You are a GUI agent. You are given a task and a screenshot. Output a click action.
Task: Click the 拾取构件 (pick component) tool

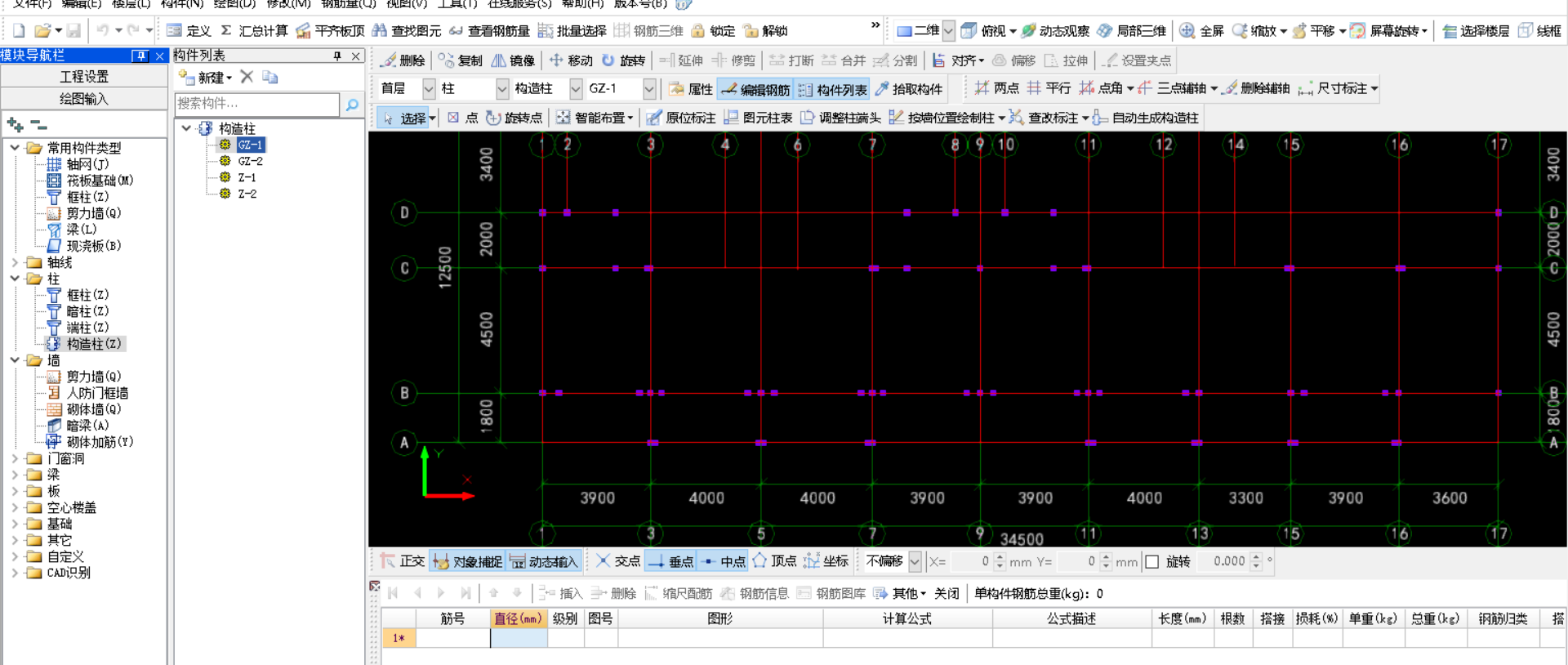(x=908, y=89)
